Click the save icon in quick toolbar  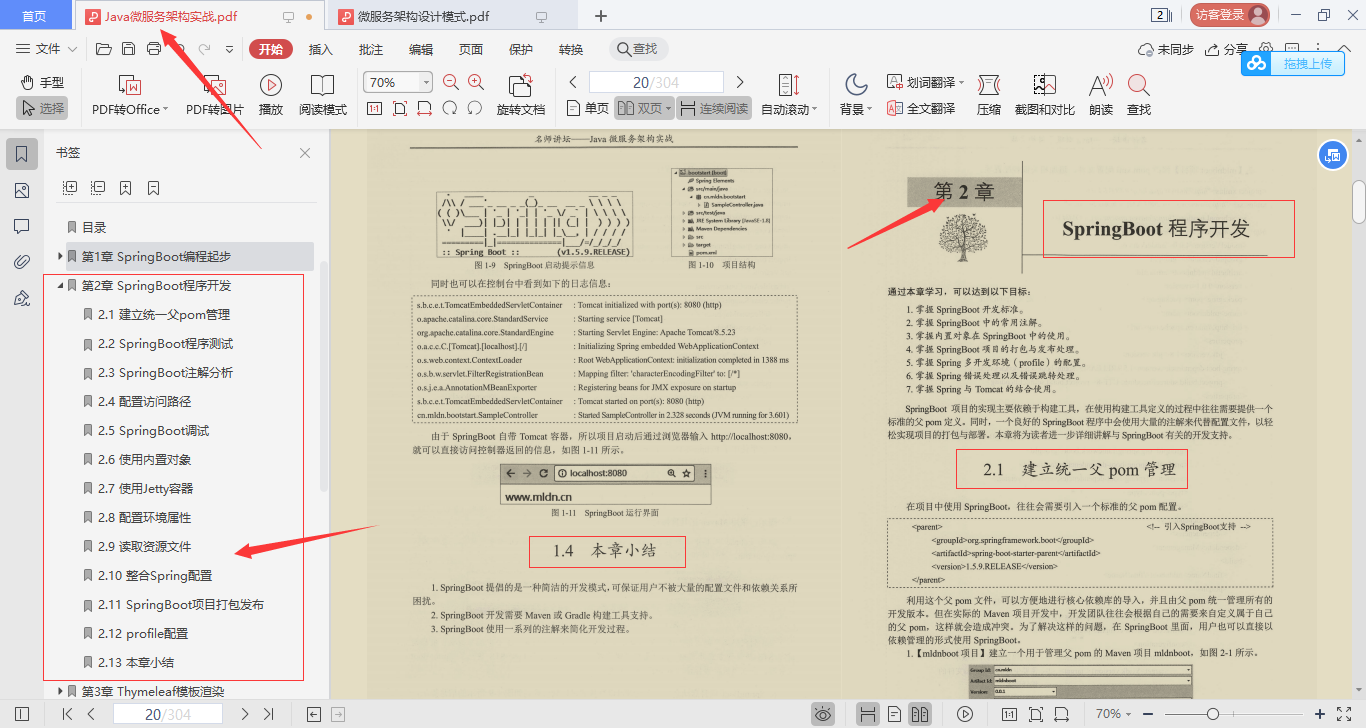[128, 49]
